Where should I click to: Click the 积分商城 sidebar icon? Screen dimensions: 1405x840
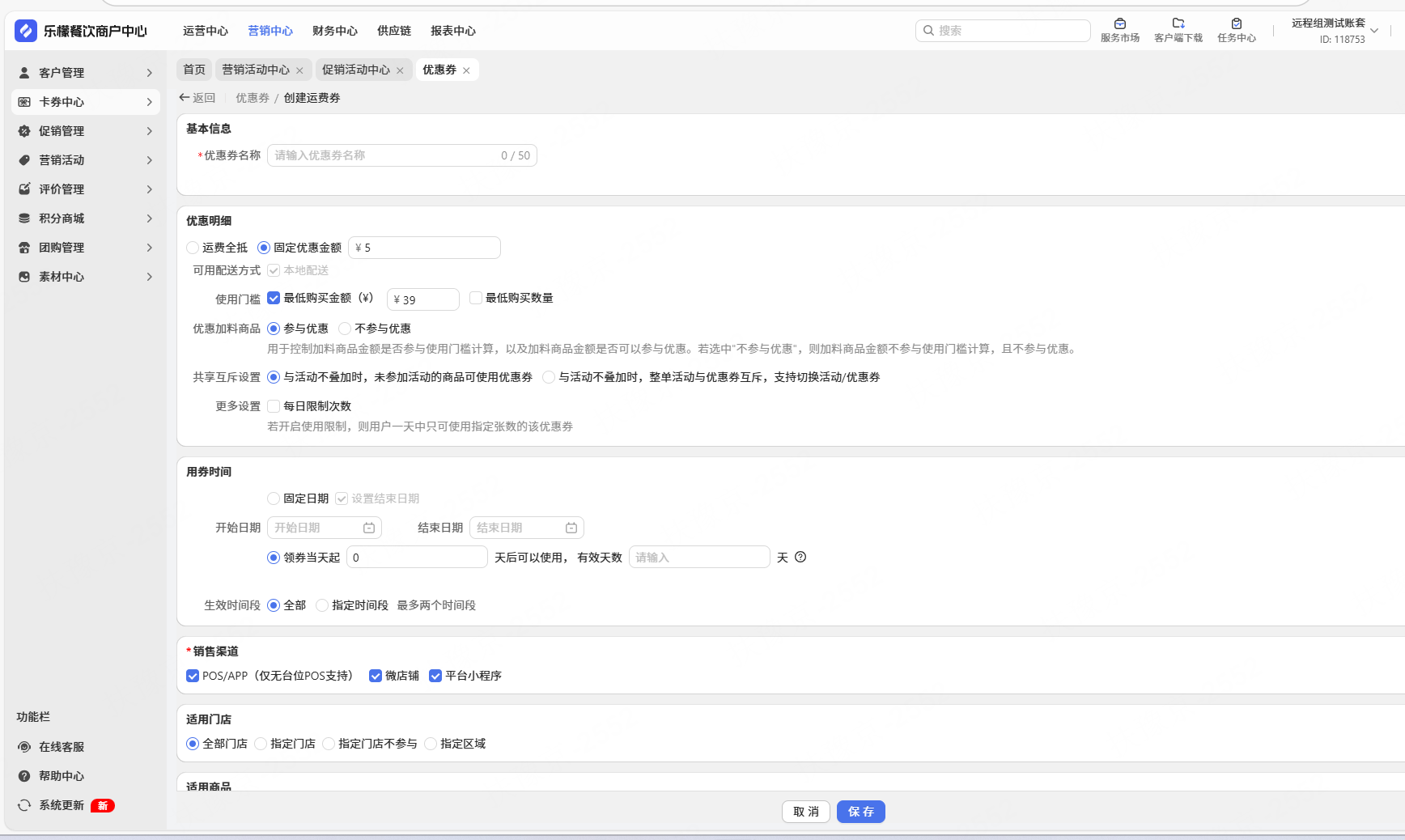pos(24,218)
